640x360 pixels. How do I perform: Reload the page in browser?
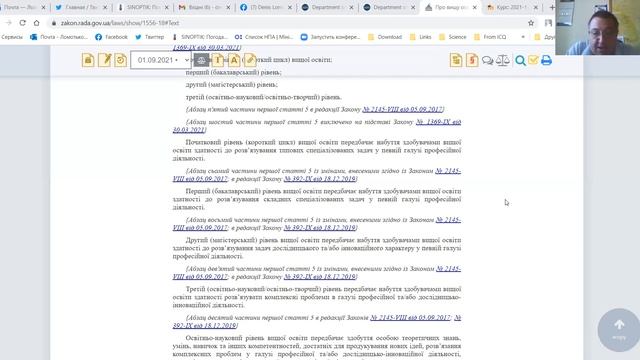pyautogui.click(x=22, y=23)
